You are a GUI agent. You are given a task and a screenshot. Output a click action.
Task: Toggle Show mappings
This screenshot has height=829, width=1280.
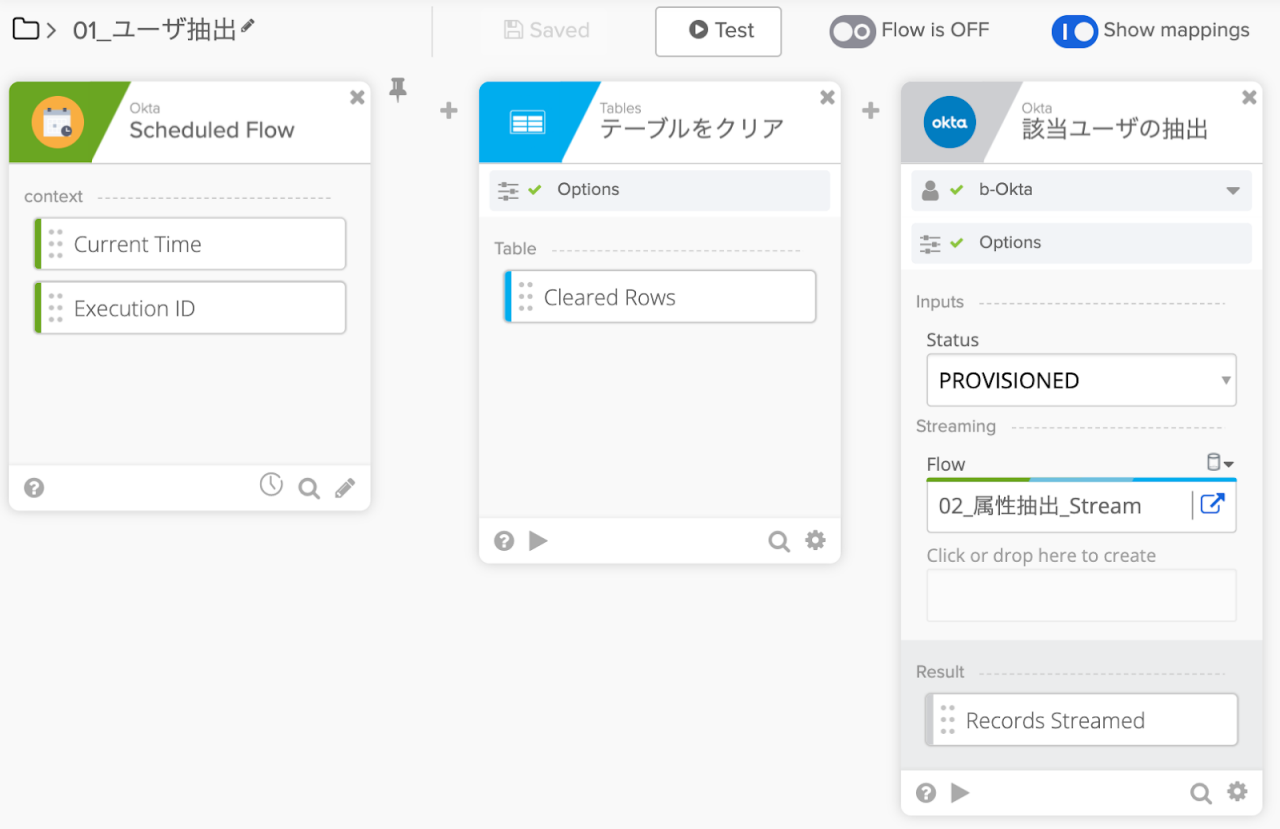tap(1074, 31)
